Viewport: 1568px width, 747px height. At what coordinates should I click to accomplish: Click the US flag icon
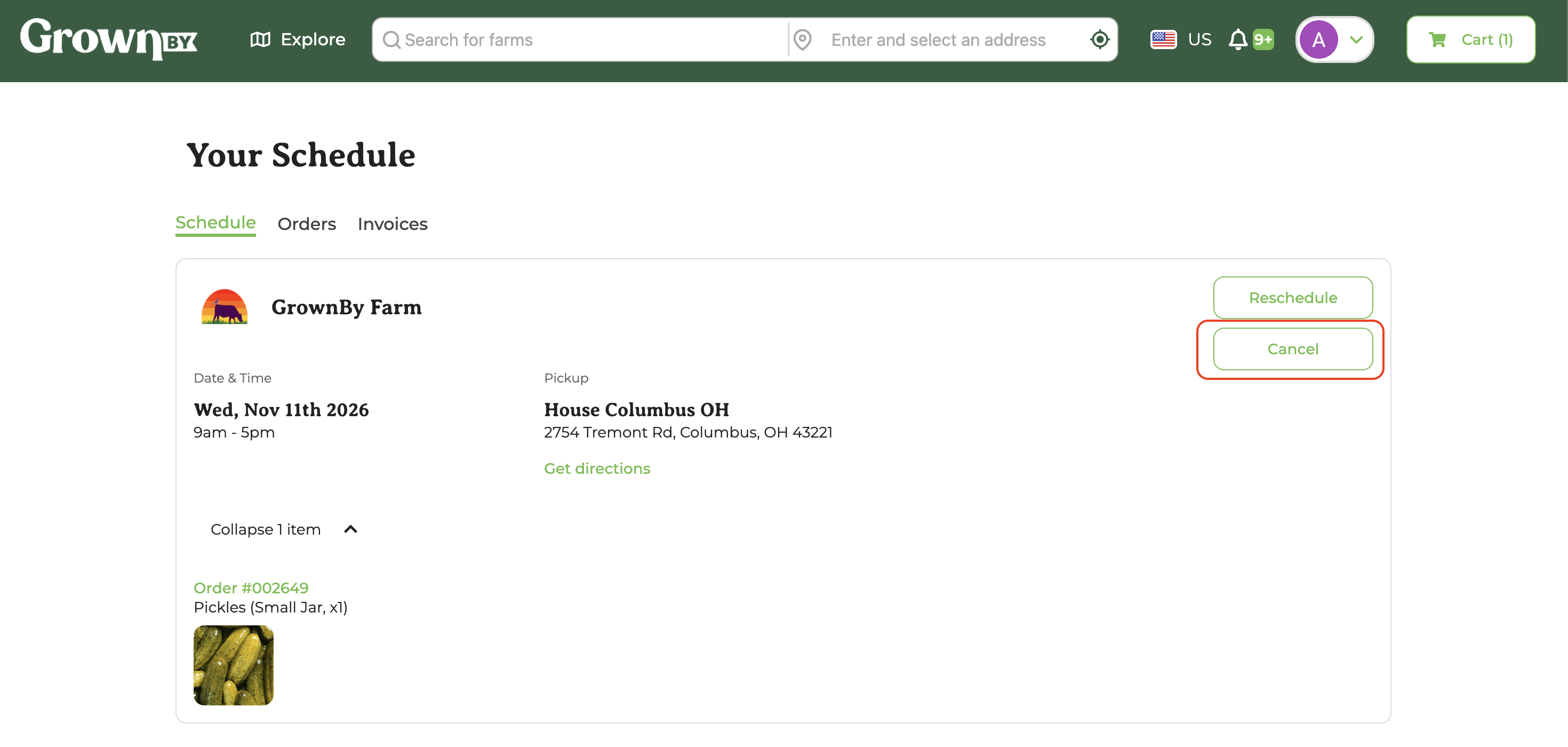coord(1163,39)
